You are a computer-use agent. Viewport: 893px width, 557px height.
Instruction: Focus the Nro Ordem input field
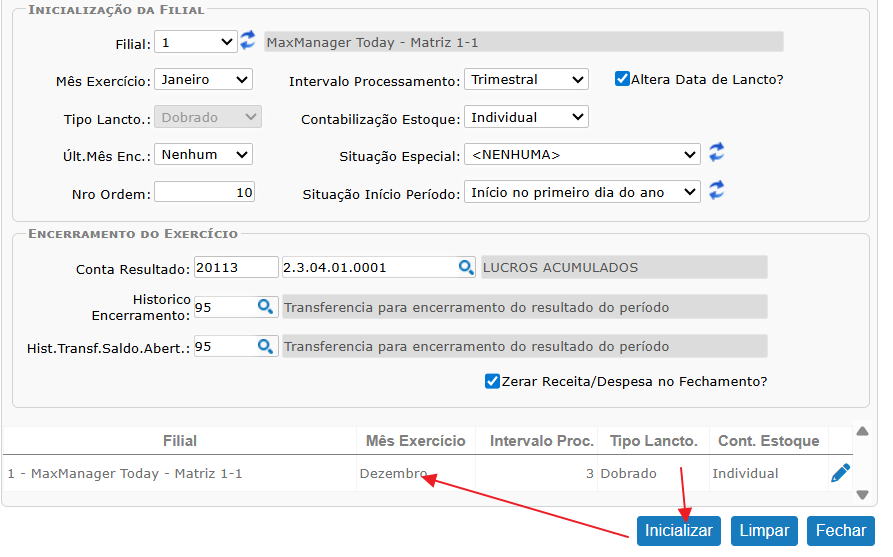(205, 192)
